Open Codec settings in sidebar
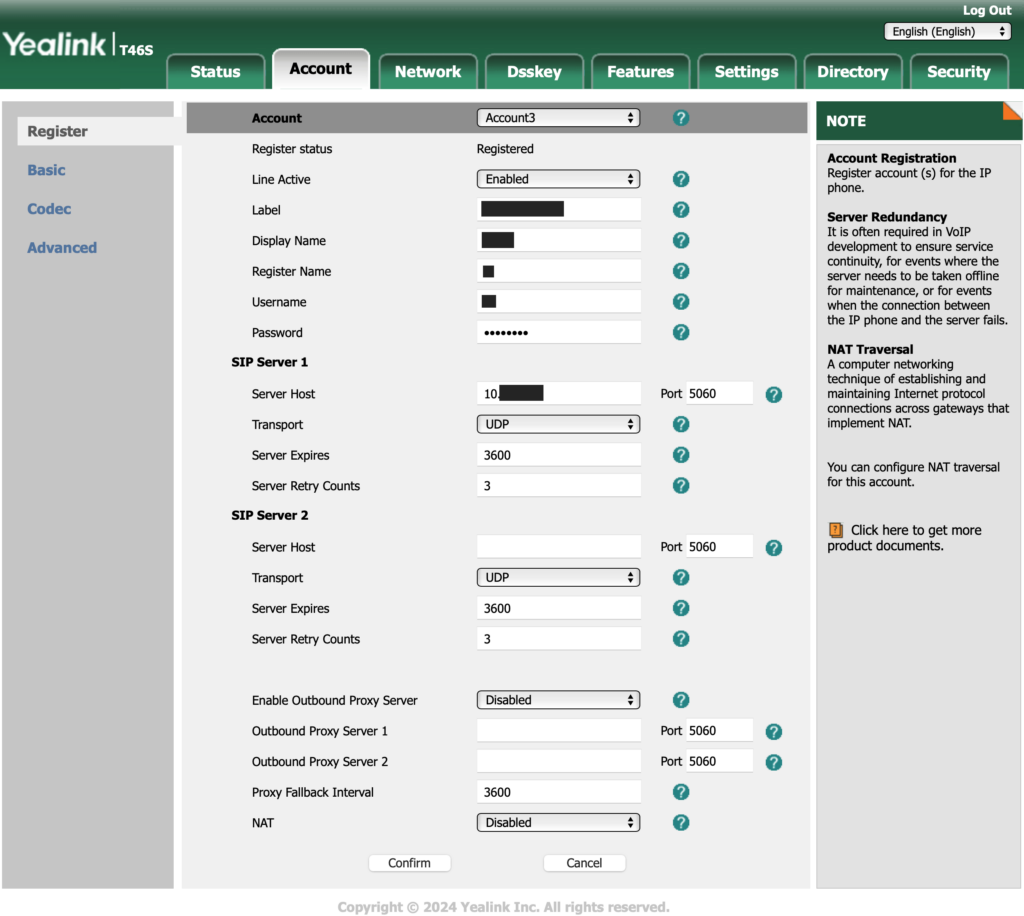 click(x=49, y=209)
